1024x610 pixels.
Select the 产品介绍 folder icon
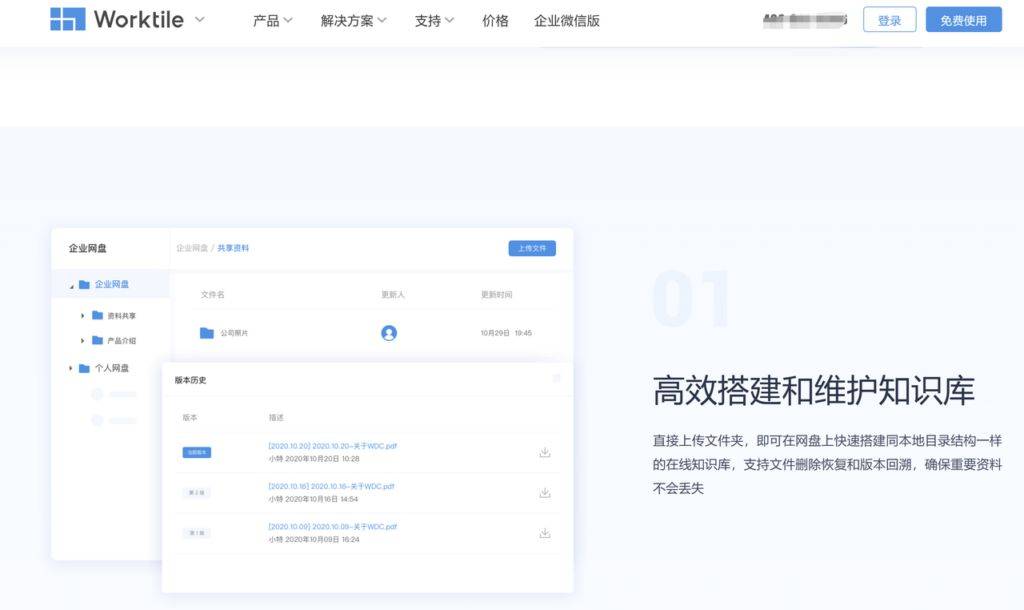(97, 340)
